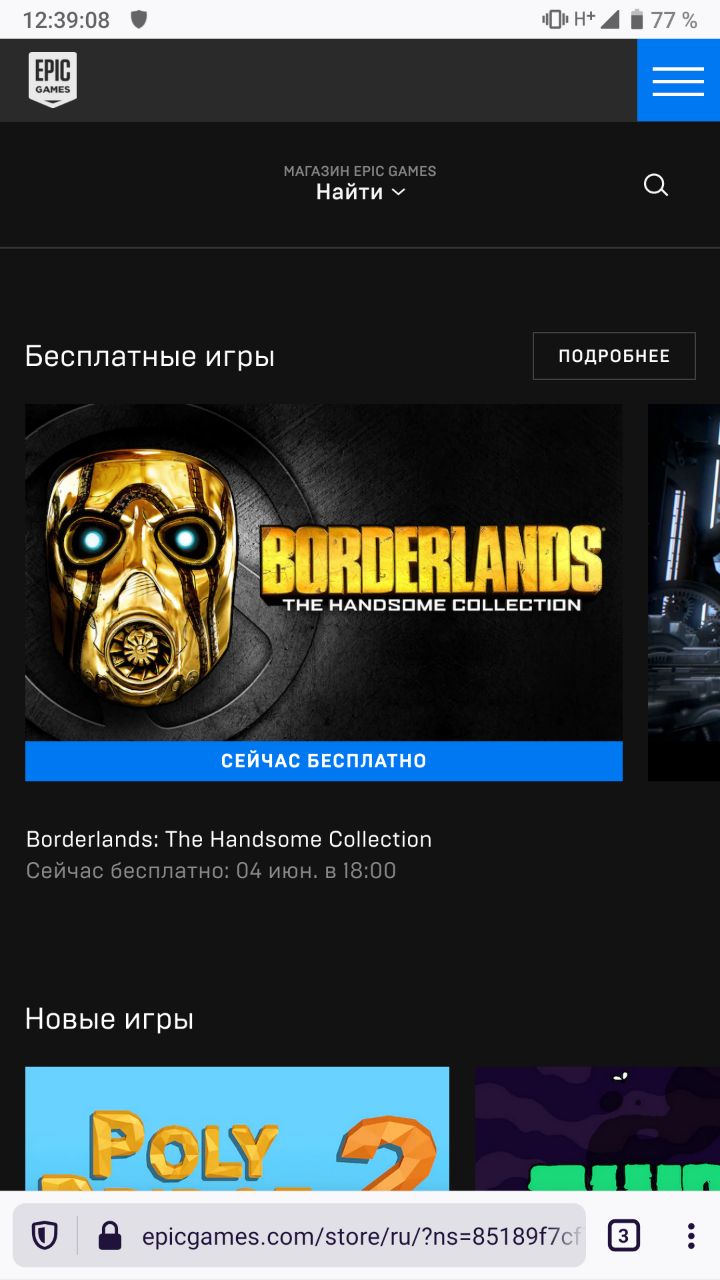The height and width of the screenshot is (1280, 720).
Task: Click the Бесплатные игры section heading
Action: [150, 356]
